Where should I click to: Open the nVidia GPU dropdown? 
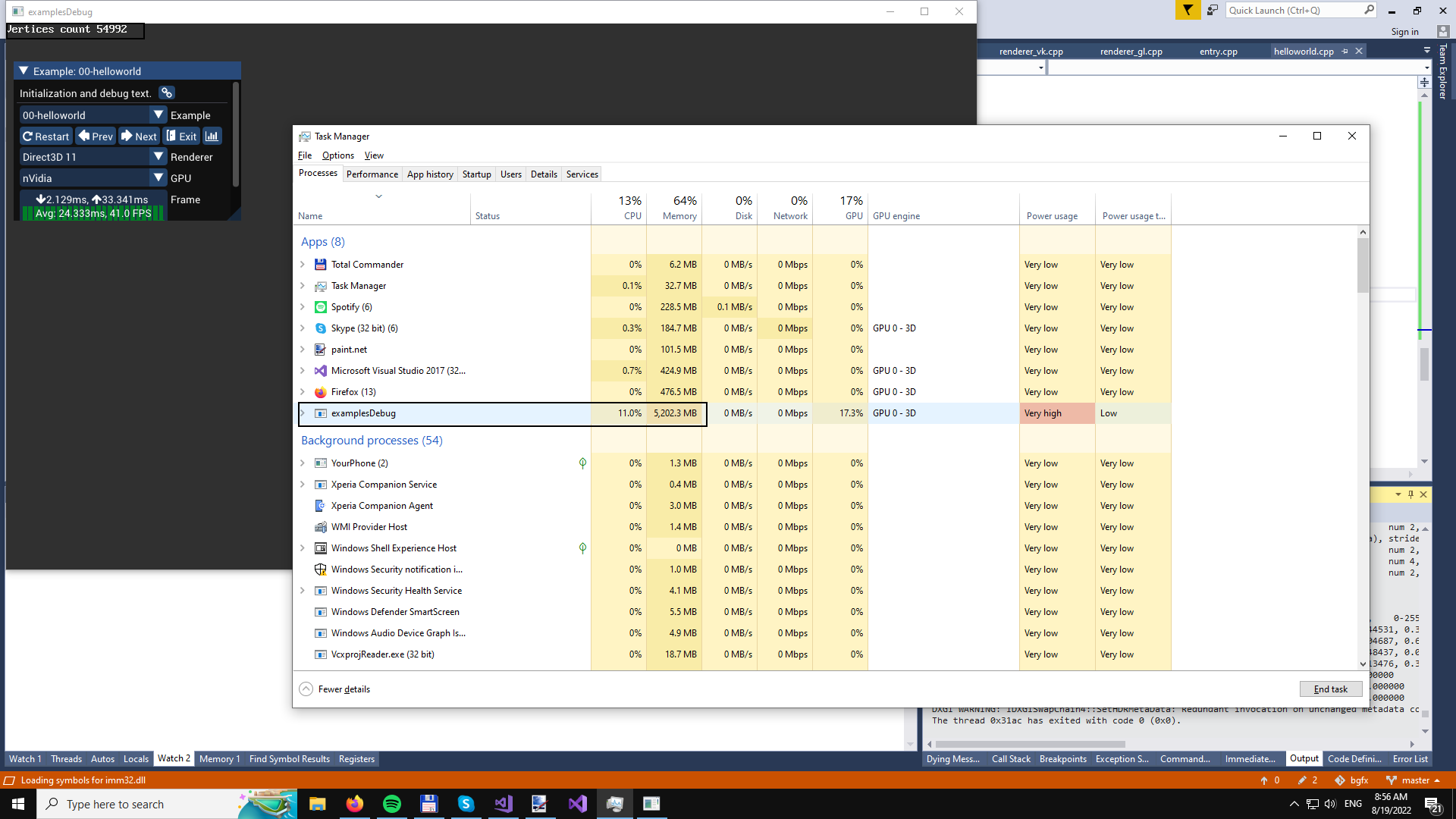[158, 178]
